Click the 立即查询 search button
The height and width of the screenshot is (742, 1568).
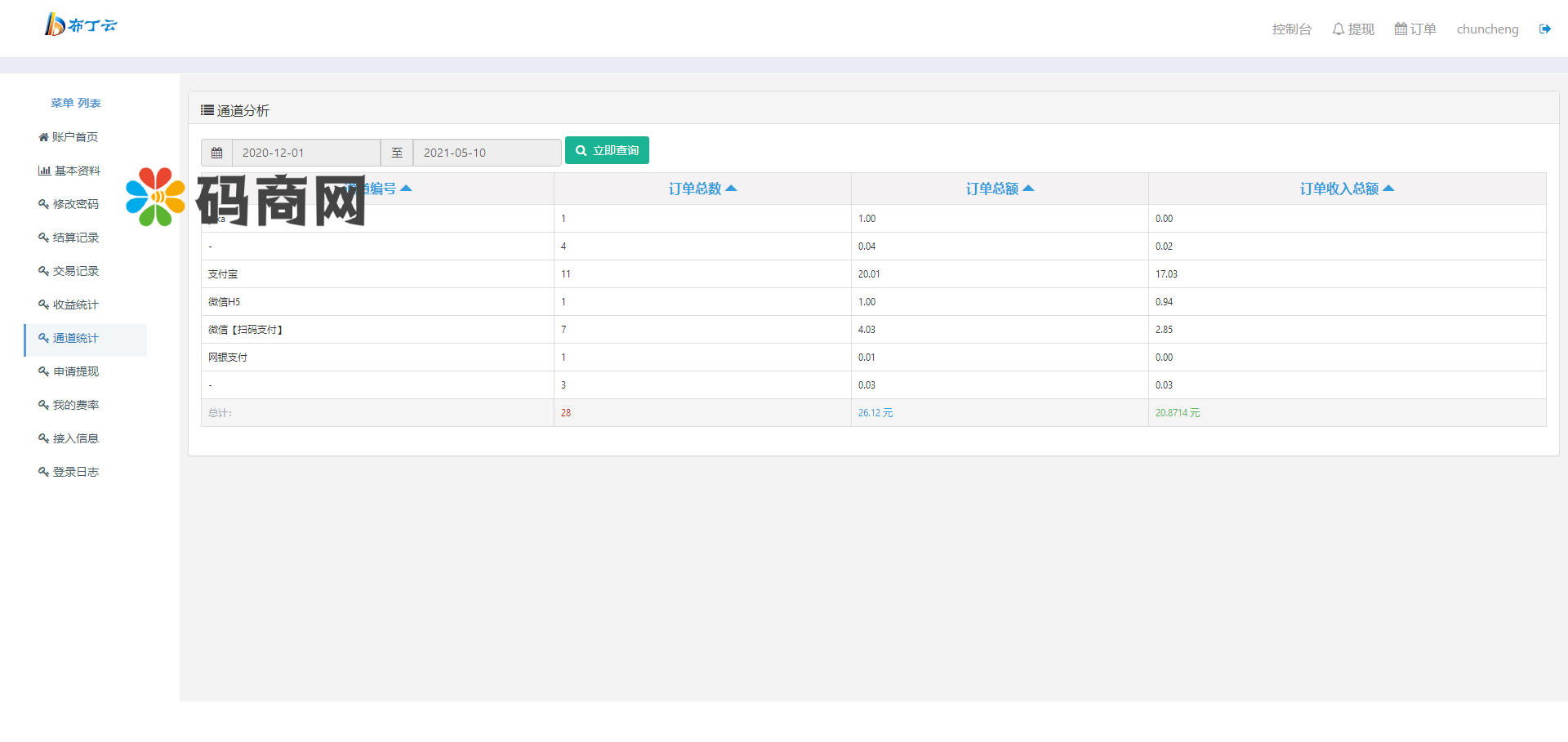pos(607,151)
